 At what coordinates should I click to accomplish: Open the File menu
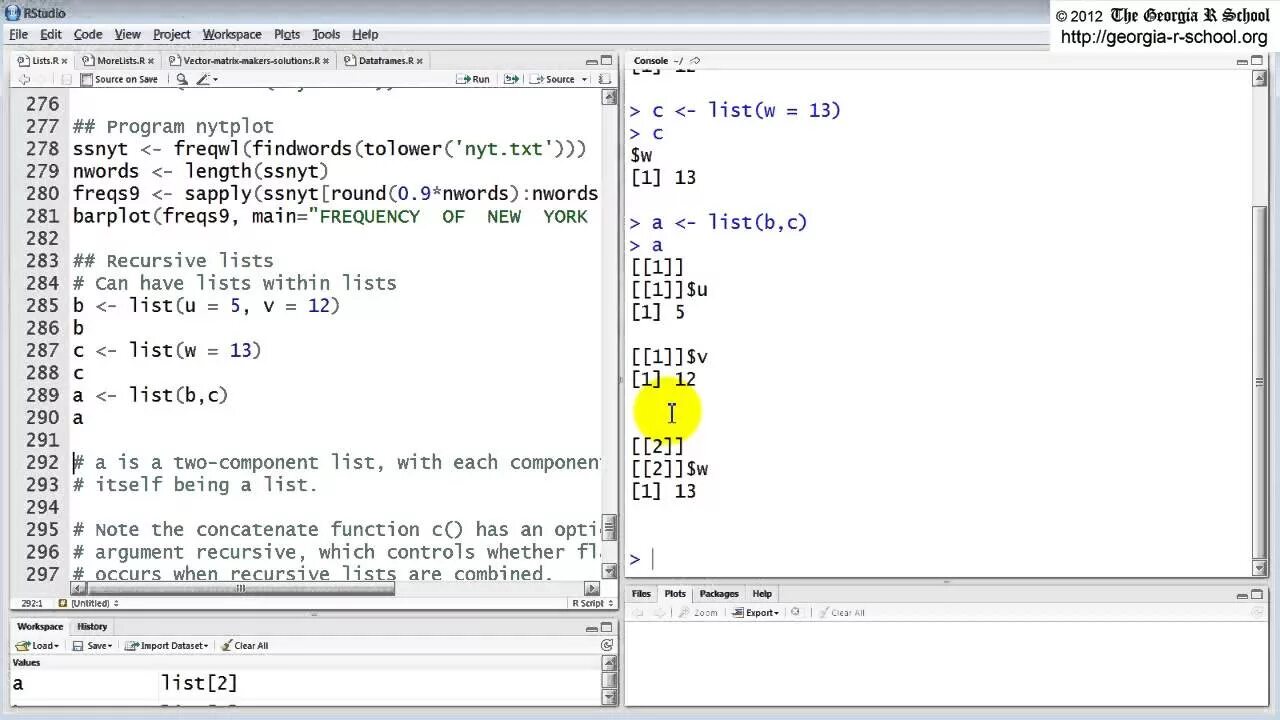click(18, 34)
